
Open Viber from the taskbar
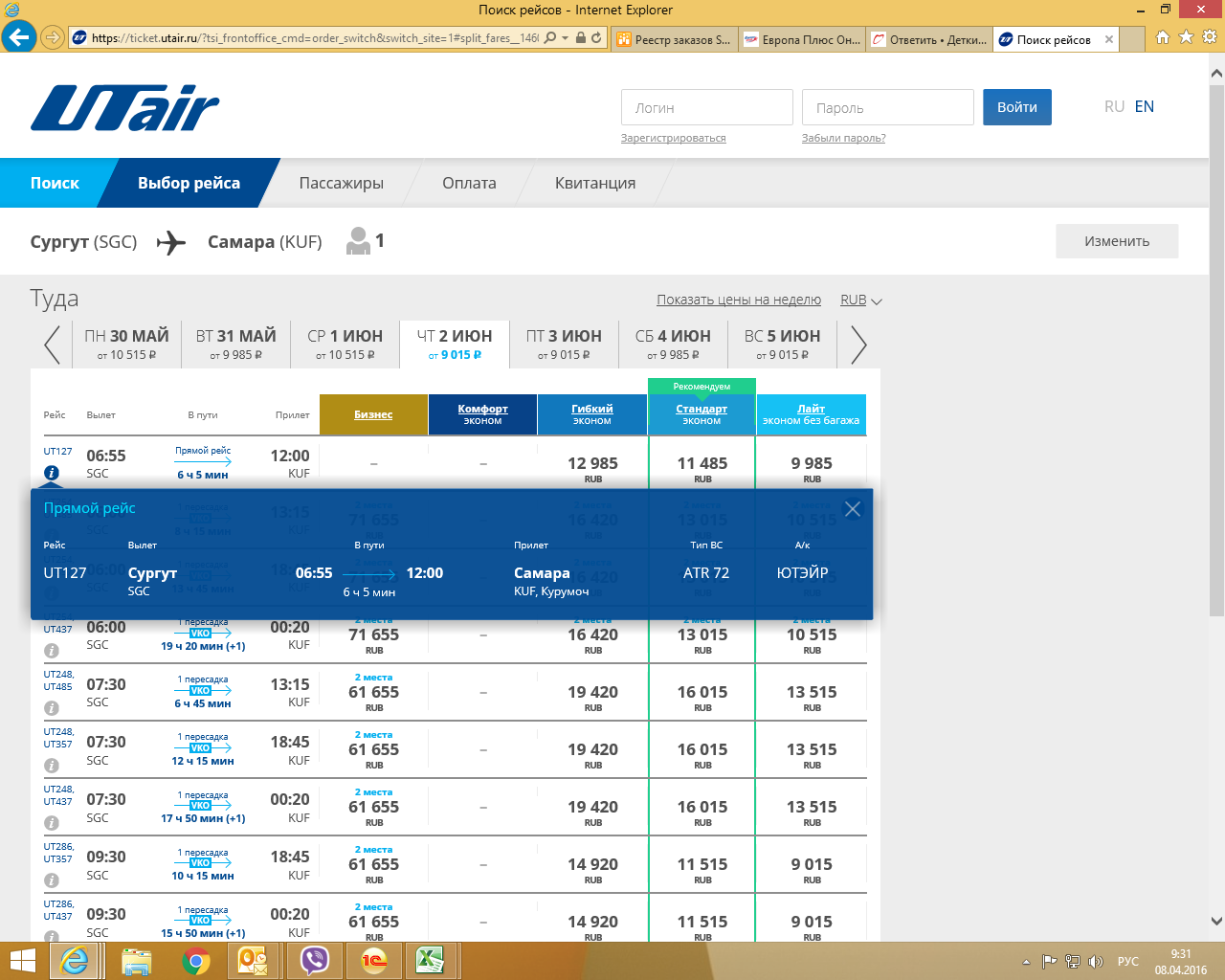(x=314, y=960)
